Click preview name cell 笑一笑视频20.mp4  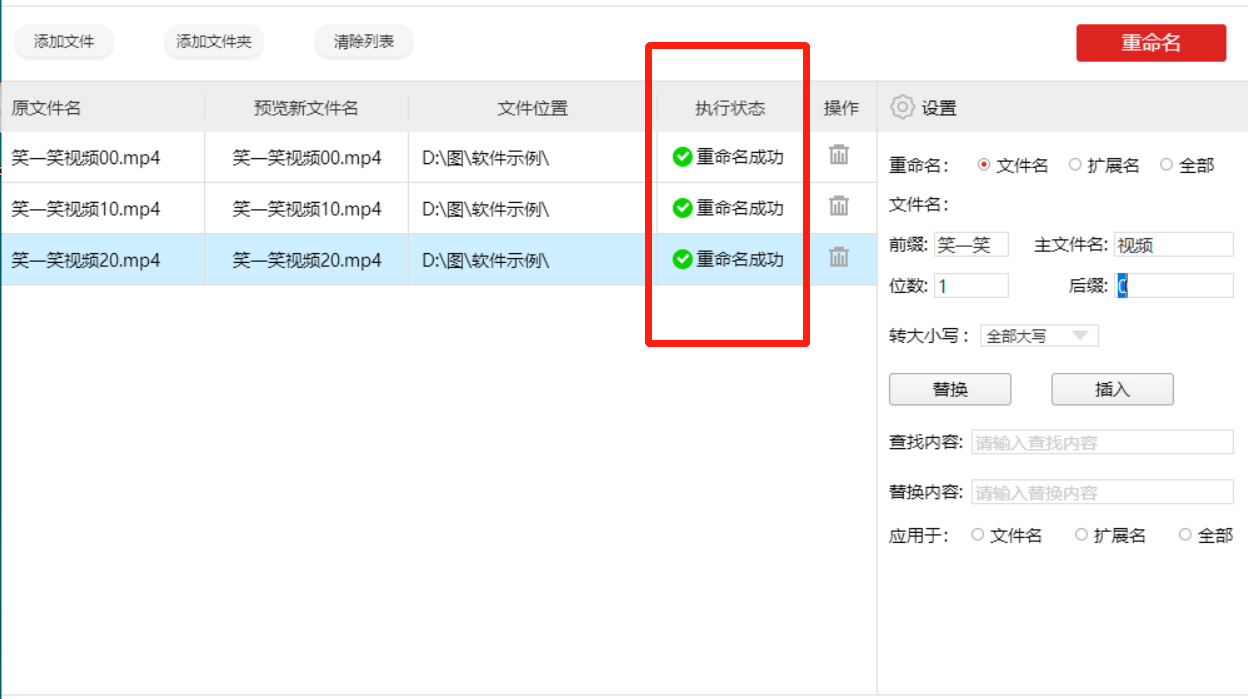[307, 260]
